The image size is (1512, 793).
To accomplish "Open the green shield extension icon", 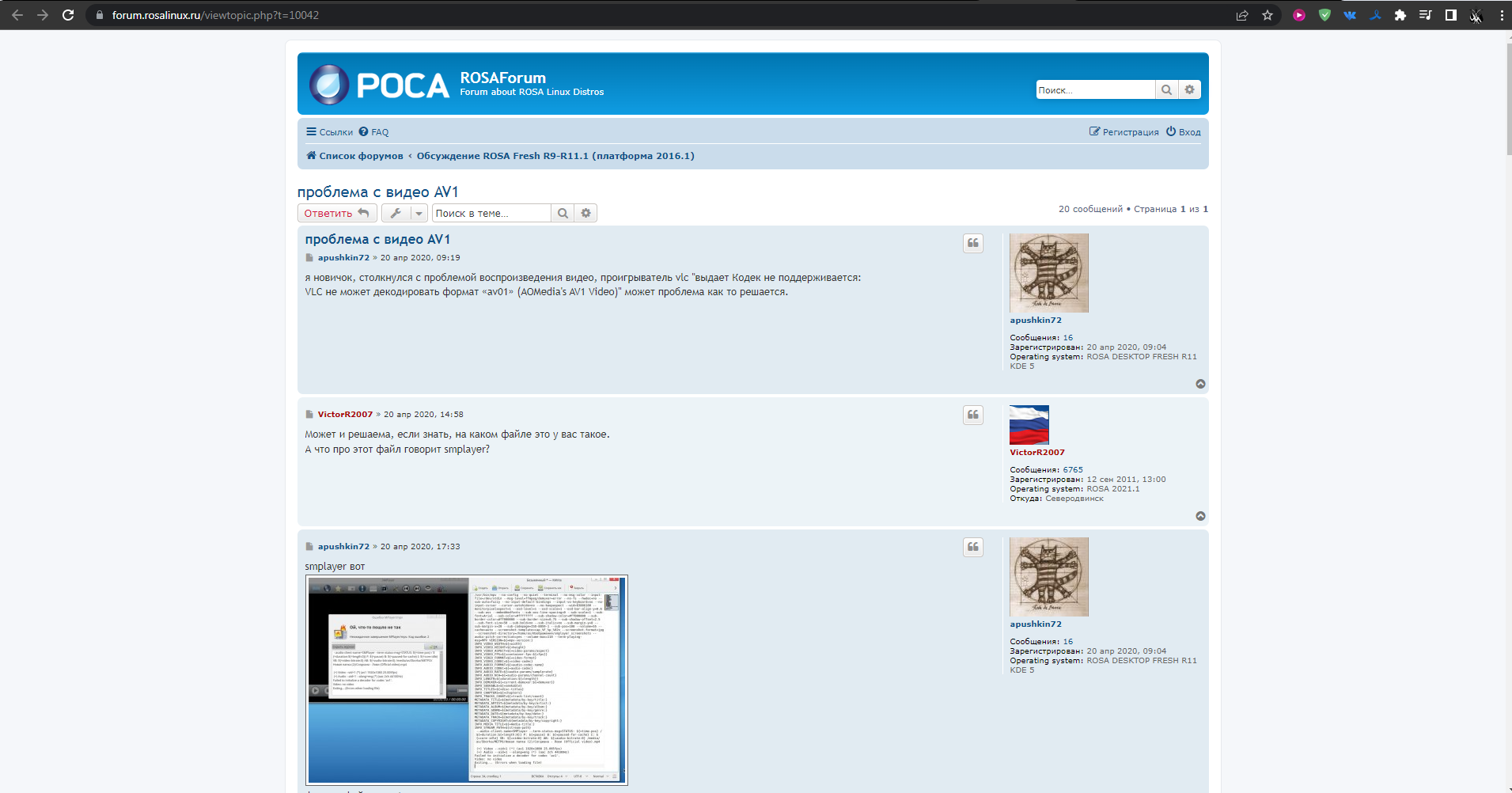I will pos(1324,15).
